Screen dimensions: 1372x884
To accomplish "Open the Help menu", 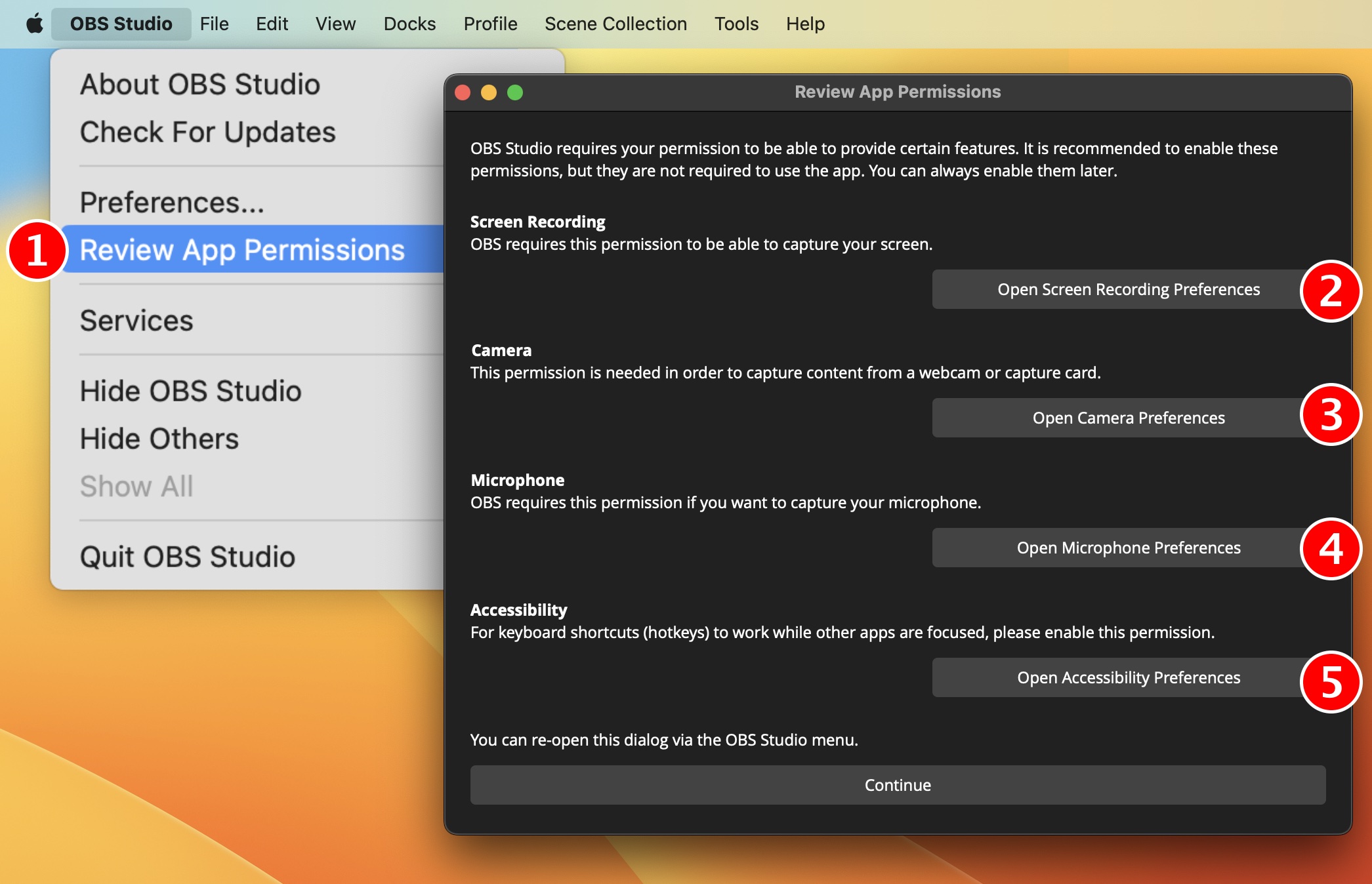I will point(805,24).
